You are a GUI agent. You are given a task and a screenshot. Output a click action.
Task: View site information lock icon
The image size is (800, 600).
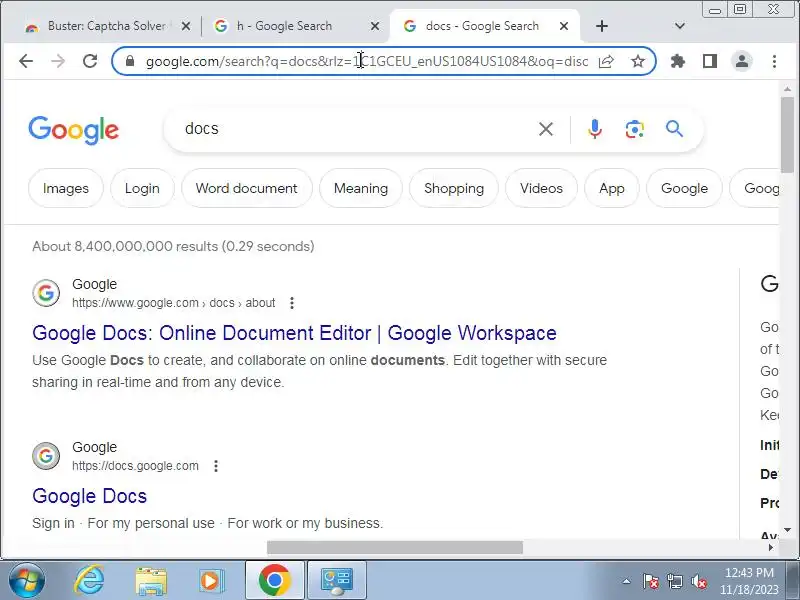130,61
